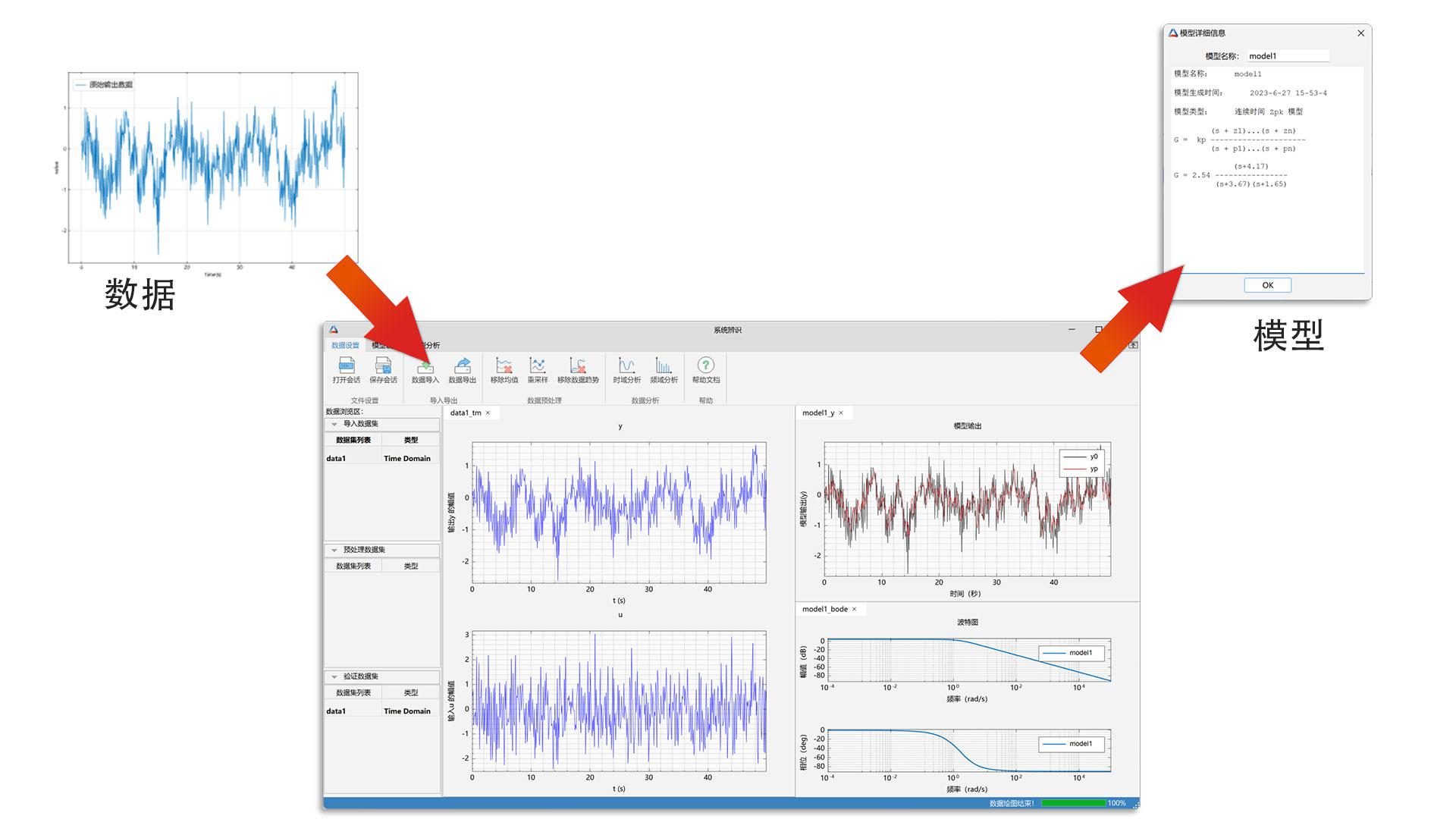
Task: Click the 保存会话 save session icon
Action: (383, 366)
